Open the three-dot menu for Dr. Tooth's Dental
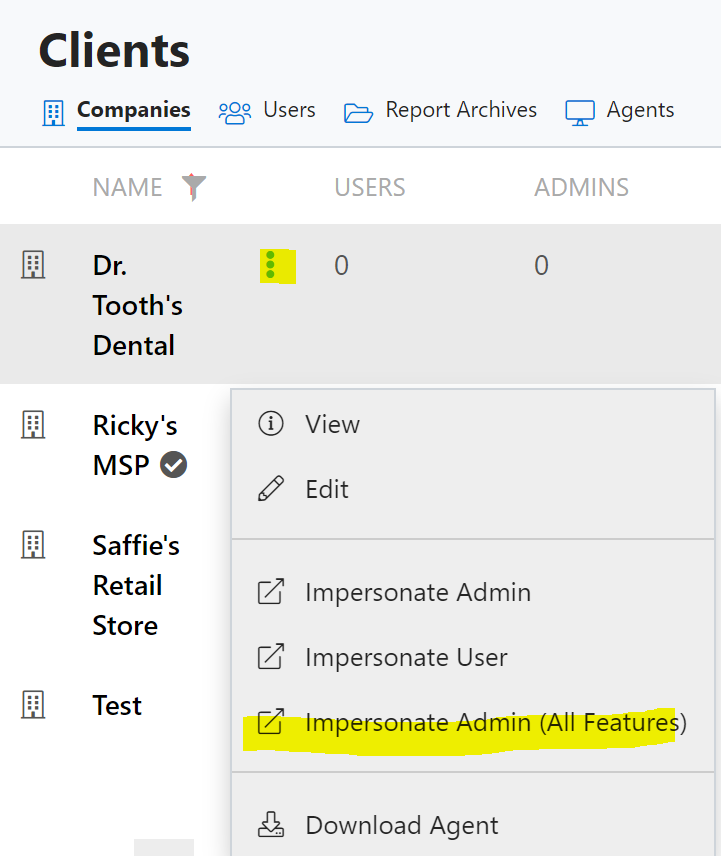 click(x=270, y=265)
